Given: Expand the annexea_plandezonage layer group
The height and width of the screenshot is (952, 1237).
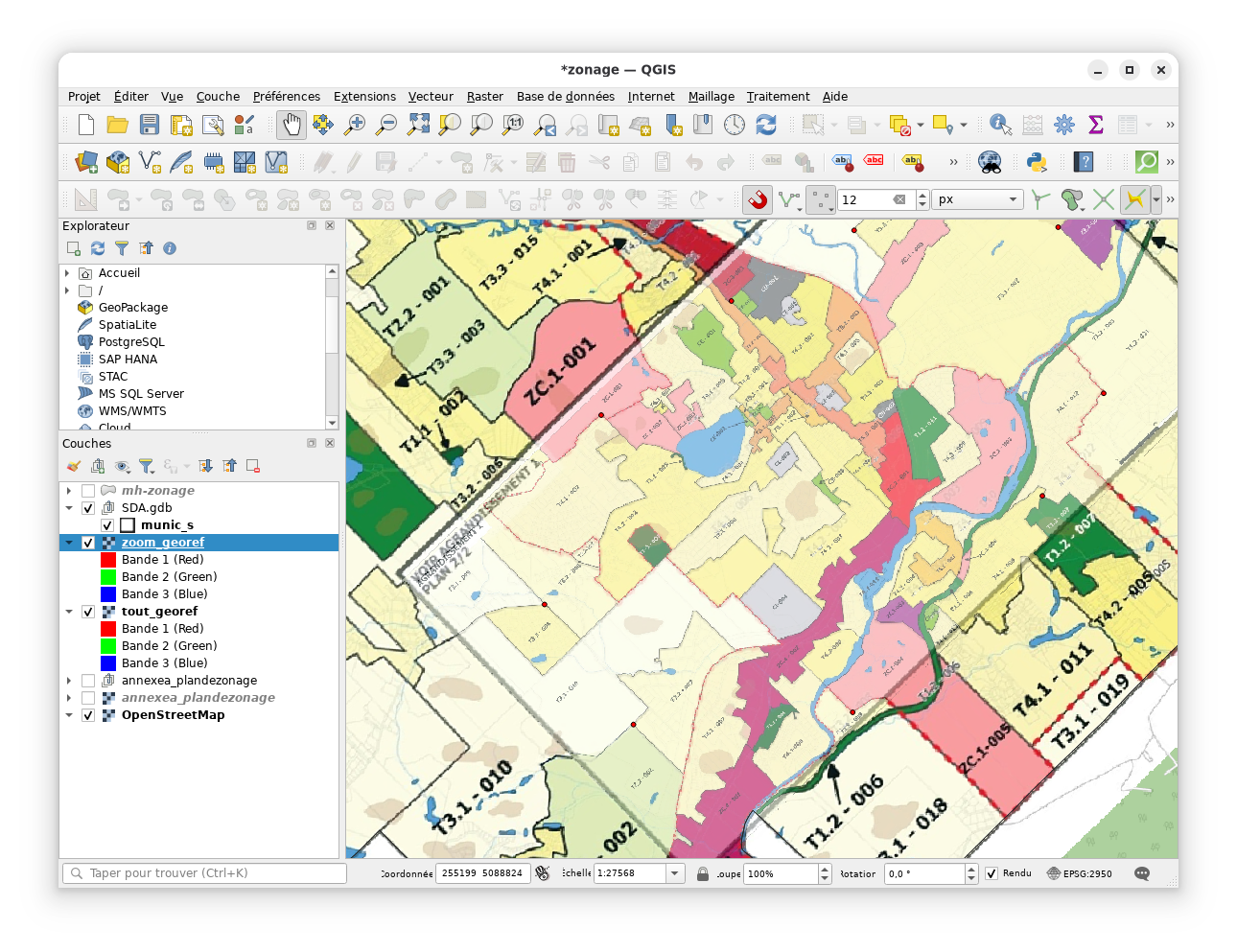Looking at the screenshot, I should [x=69, y=681].
